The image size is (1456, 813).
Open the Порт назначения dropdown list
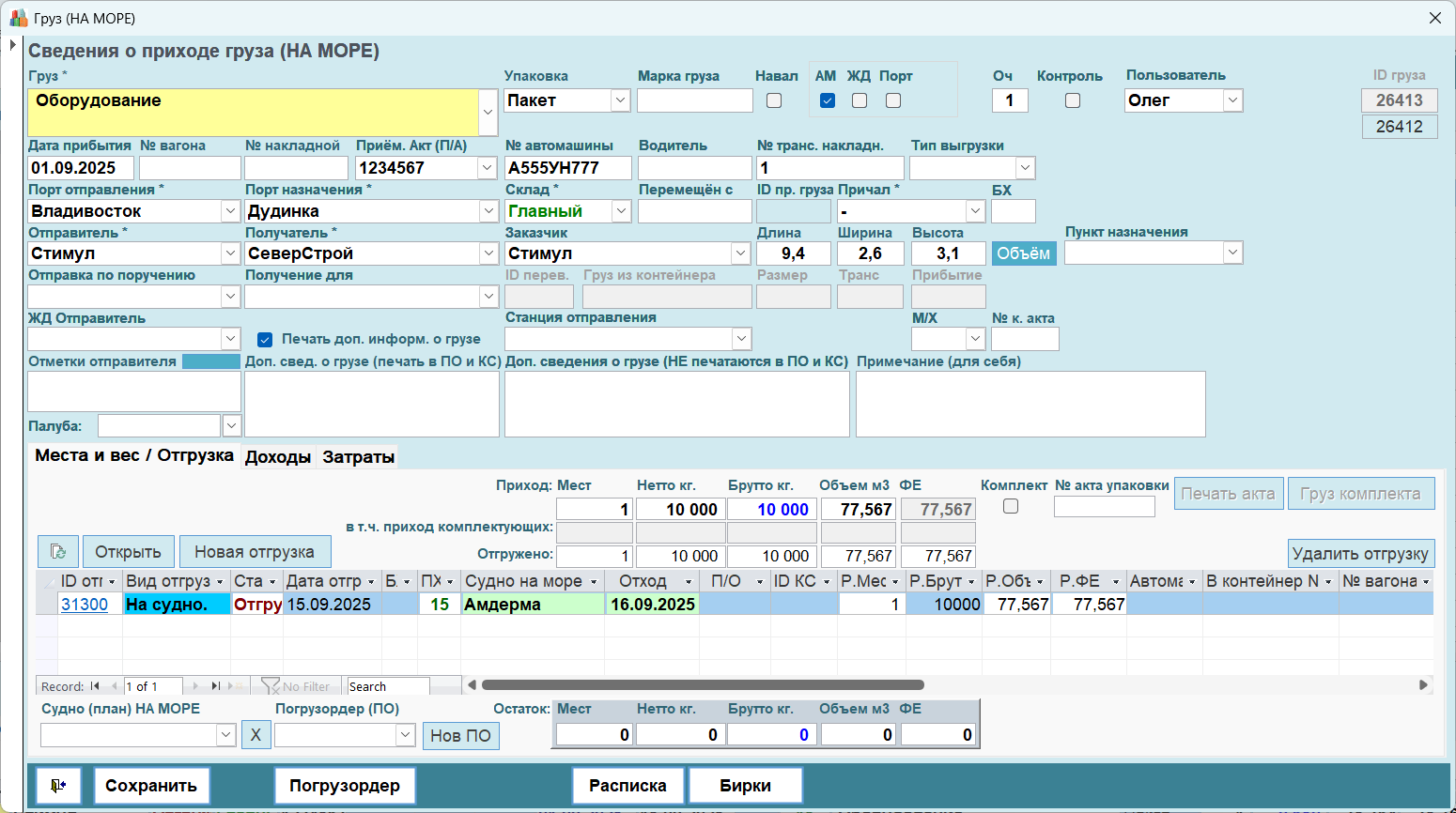point(488,211)
